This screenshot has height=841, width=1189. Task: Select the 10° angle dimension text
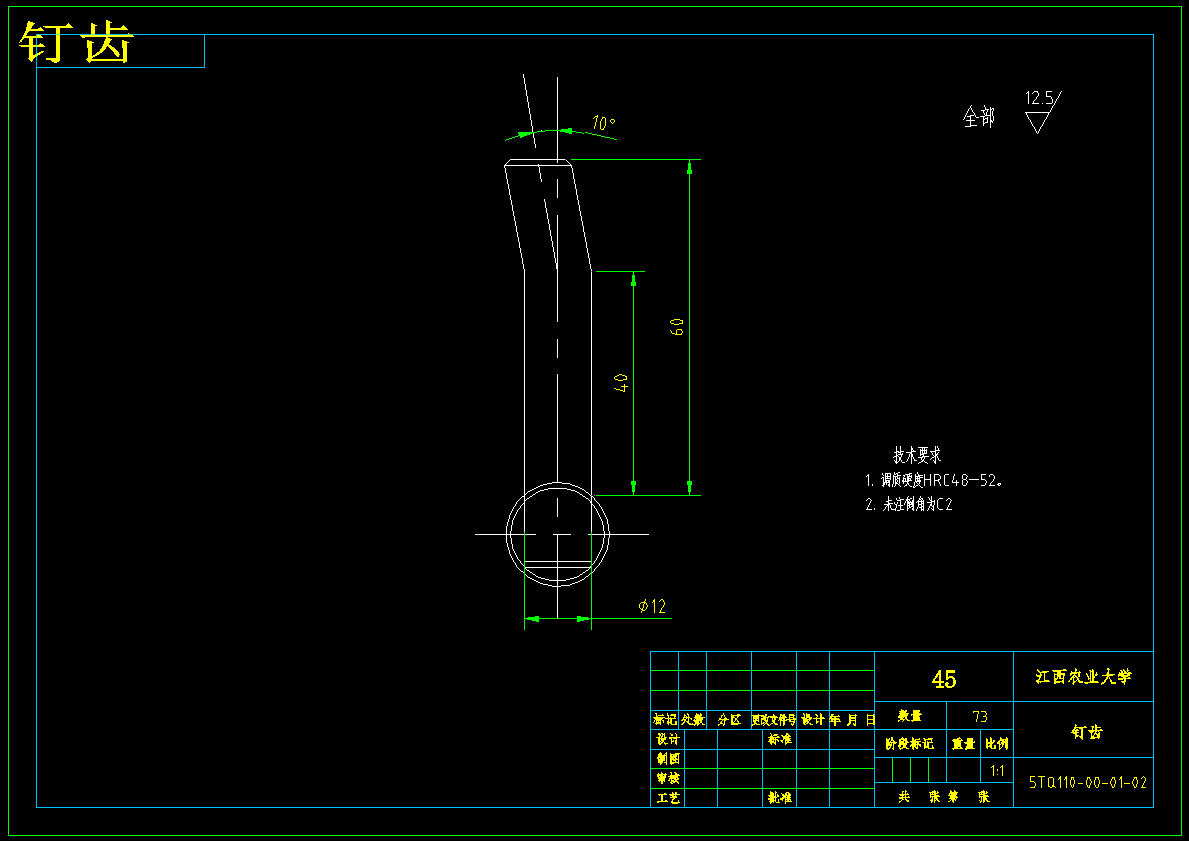[x=604, y=123]
